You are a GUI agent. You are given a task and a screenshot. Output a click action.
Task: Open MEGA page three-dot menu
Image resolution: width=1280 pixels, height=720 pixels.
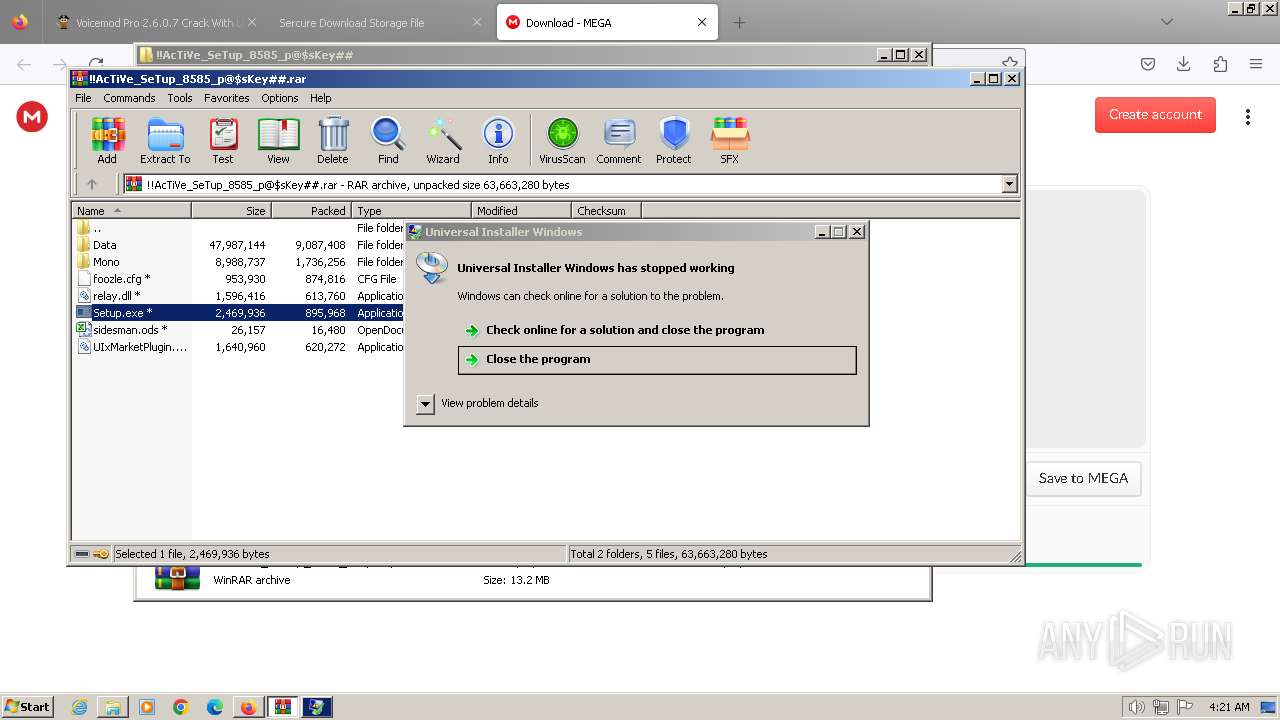1247,116
